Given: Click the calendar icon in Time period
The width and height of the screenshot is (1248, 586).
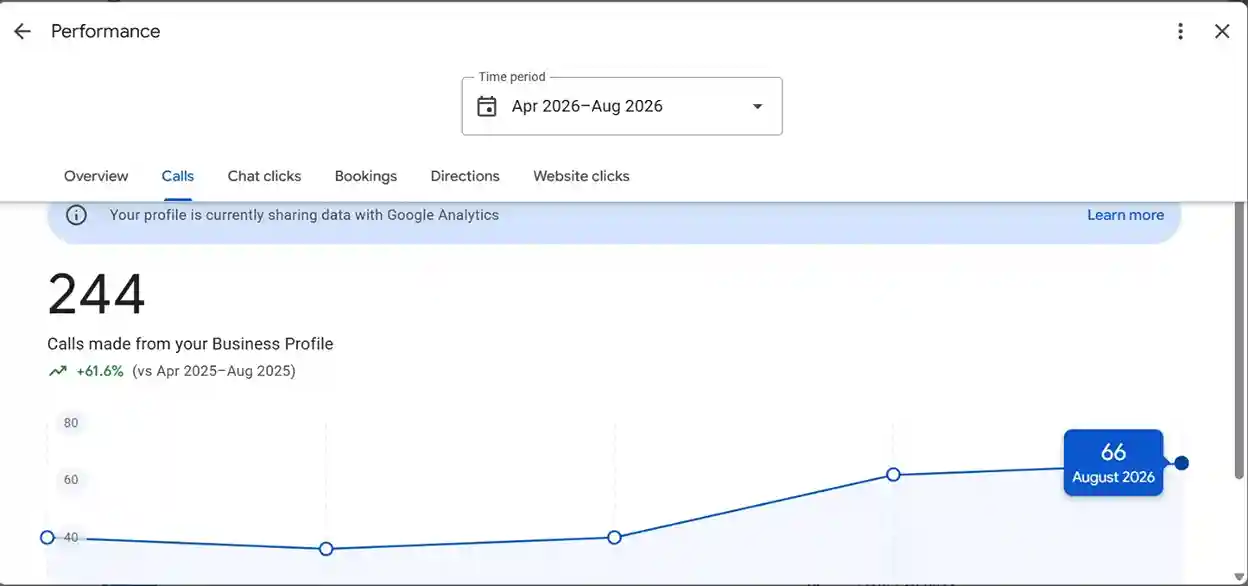Looking at the screenshot, I should 487,106.
